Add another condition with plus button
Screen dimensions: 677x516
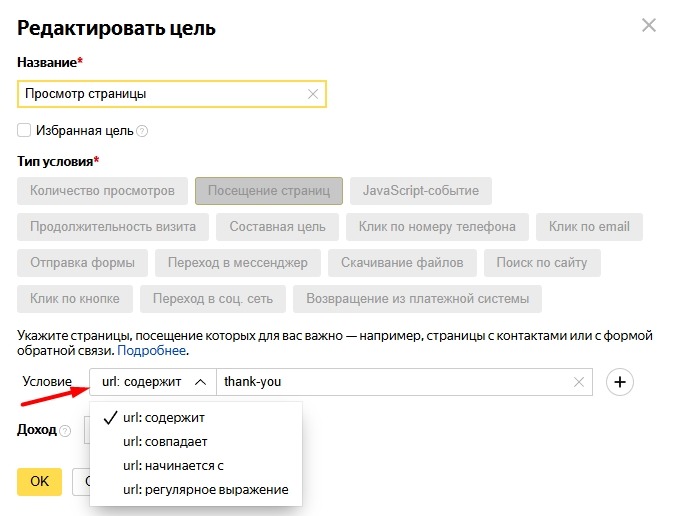tap(621, 382)
